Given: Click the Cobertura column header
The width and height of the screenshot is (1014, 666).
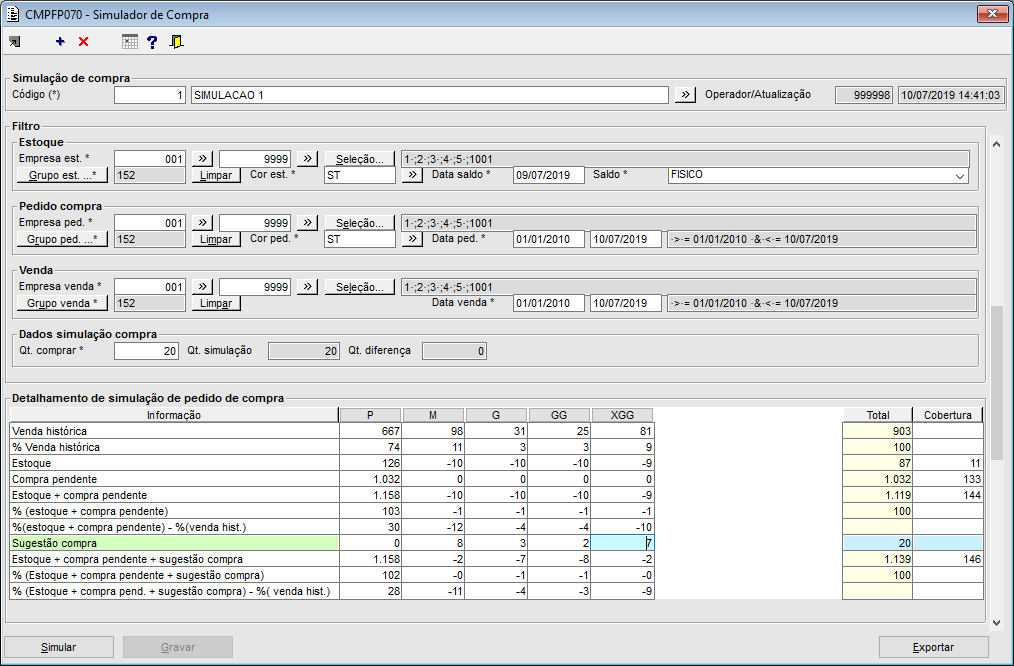Looking at the screenshot, I should [x=947, y=415].
